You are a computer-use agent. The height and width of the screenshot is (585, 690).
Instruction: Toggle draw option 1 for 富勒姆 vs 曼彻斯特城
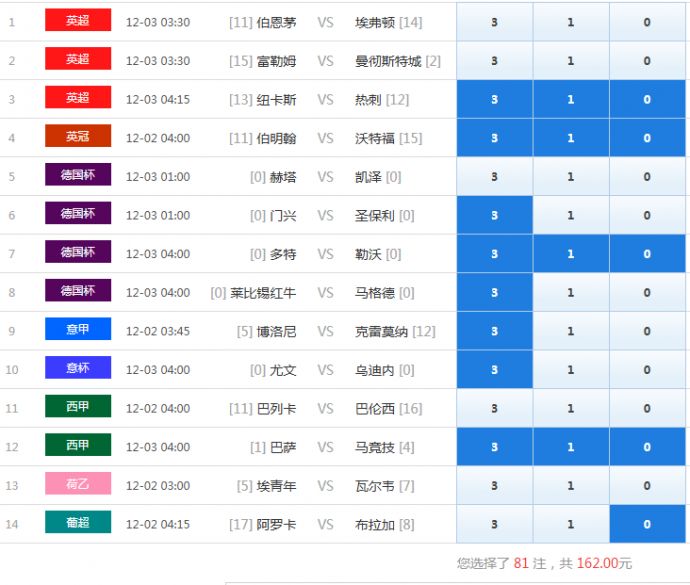pyautogui.click(x=571, y=61)
